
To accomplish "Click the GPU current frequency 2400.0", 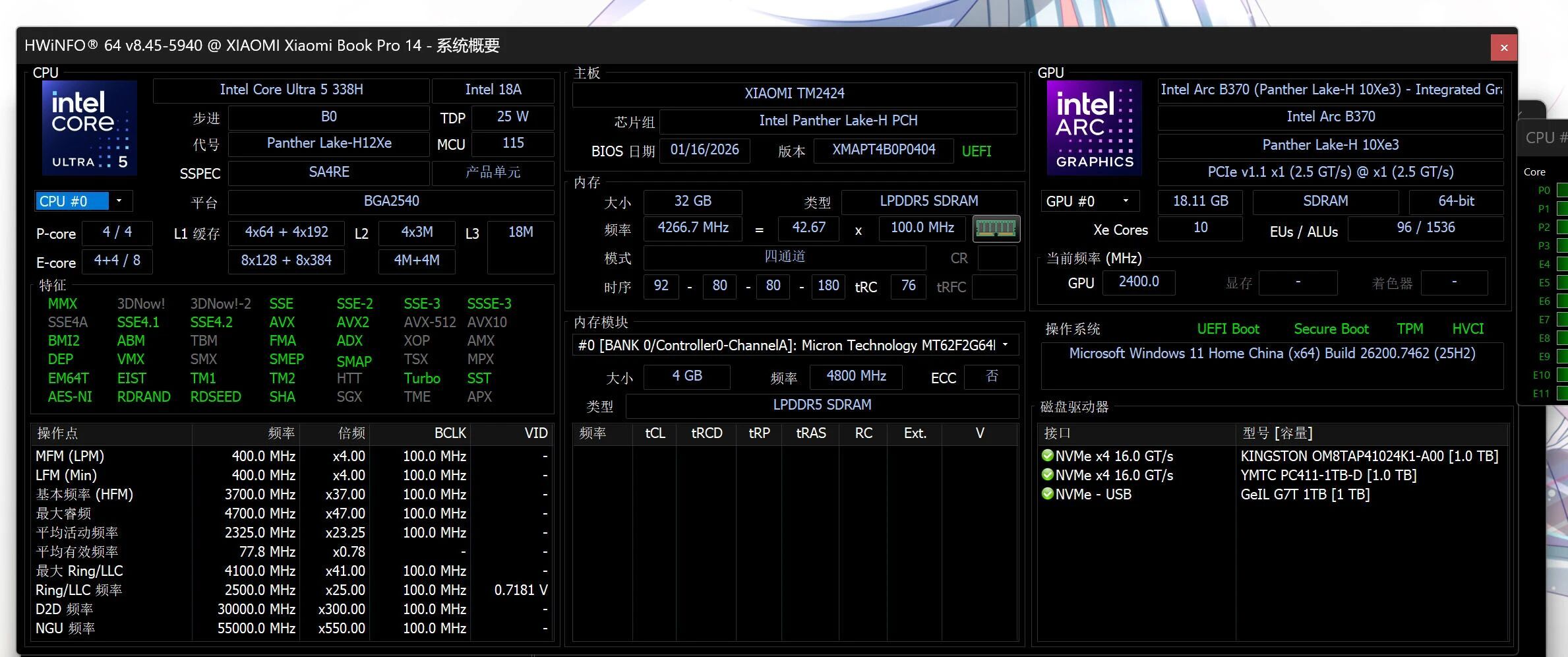I will coord(1139,282).
